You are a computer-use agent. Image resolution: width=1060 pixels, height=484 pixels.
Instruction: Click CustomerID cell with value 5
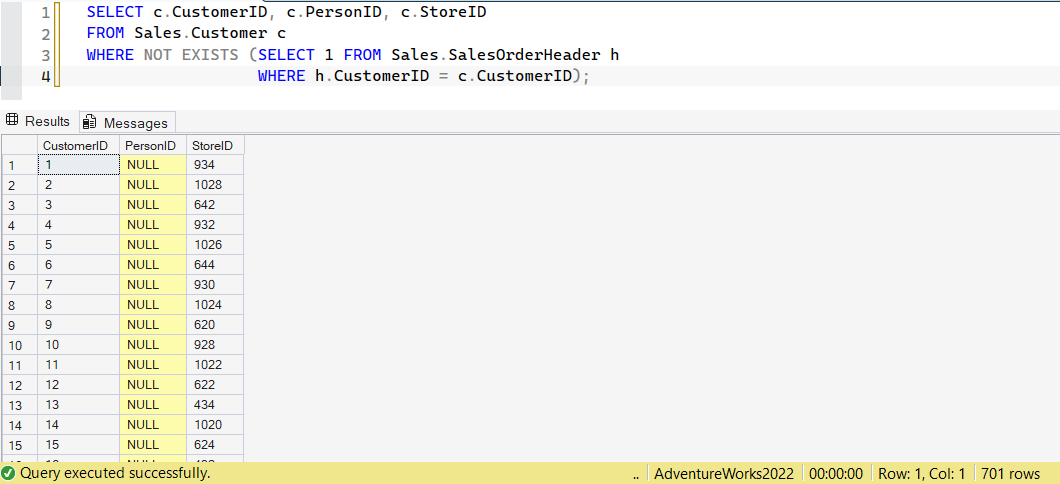(78, 245)
